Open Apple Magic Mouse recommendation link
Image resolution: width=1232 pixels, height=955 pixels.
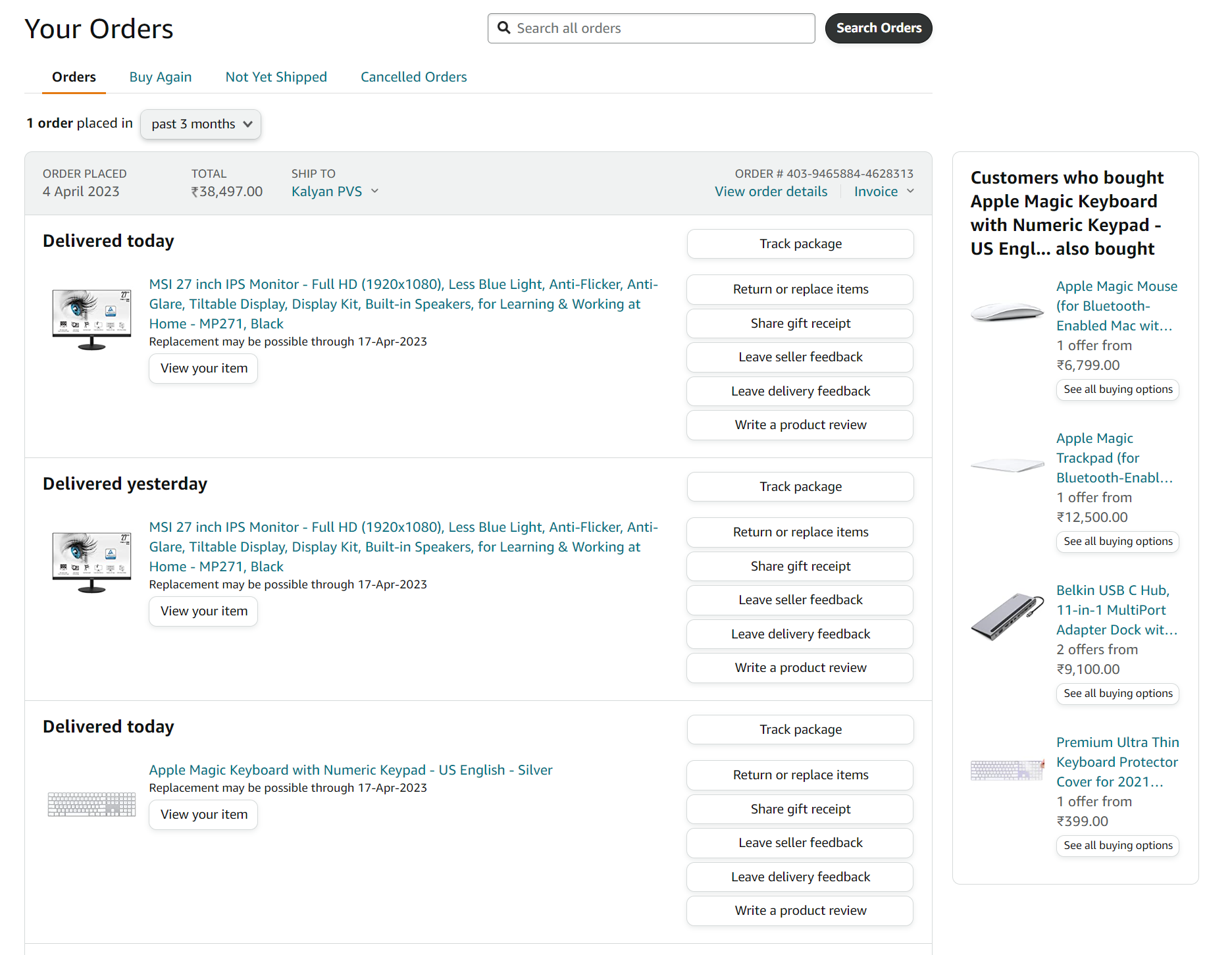coord(1117,306)
